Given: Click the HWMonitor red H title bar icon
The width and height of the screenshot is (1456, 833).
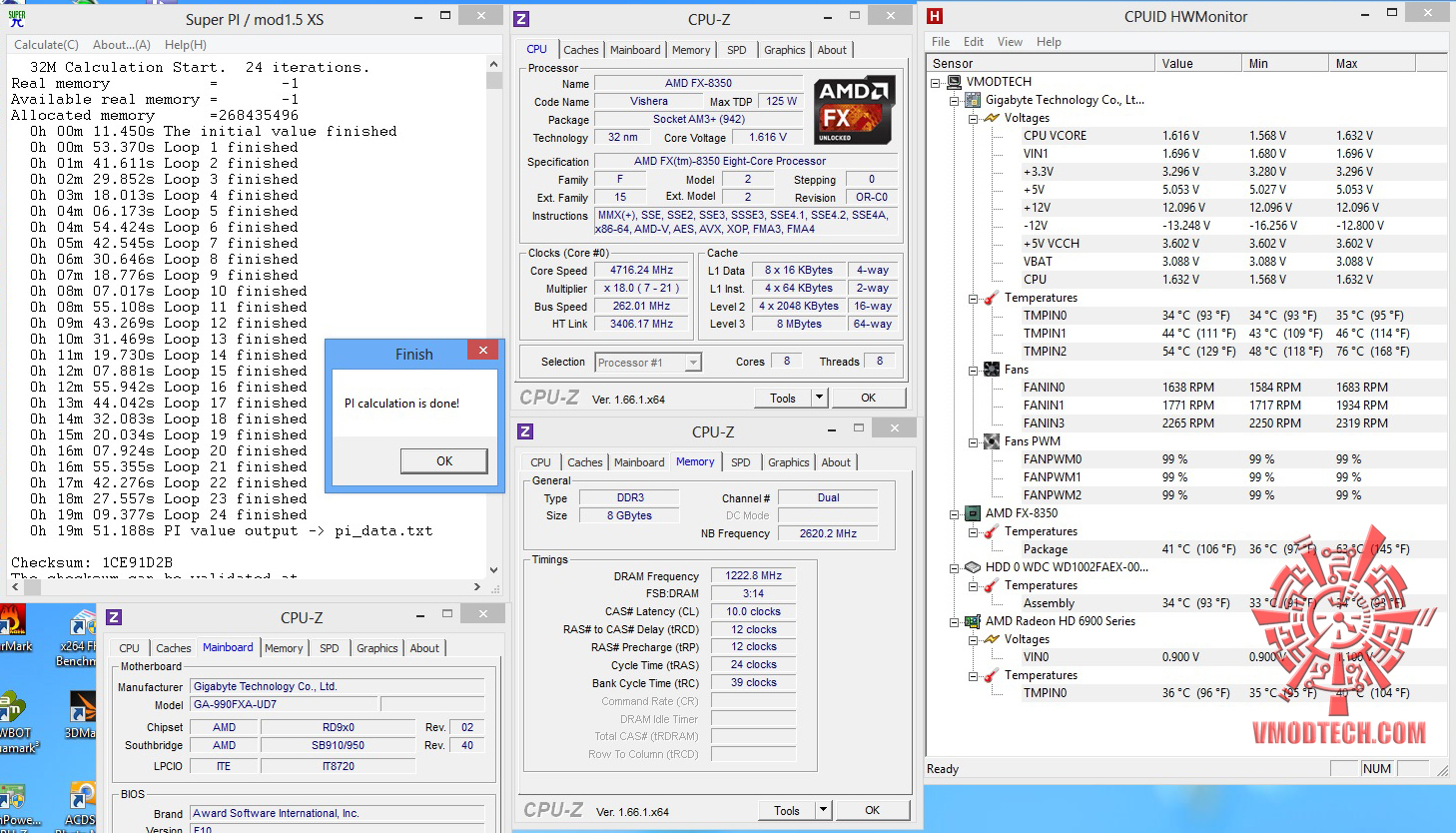Looking at the screenshot, I should [x=935, y=16].
